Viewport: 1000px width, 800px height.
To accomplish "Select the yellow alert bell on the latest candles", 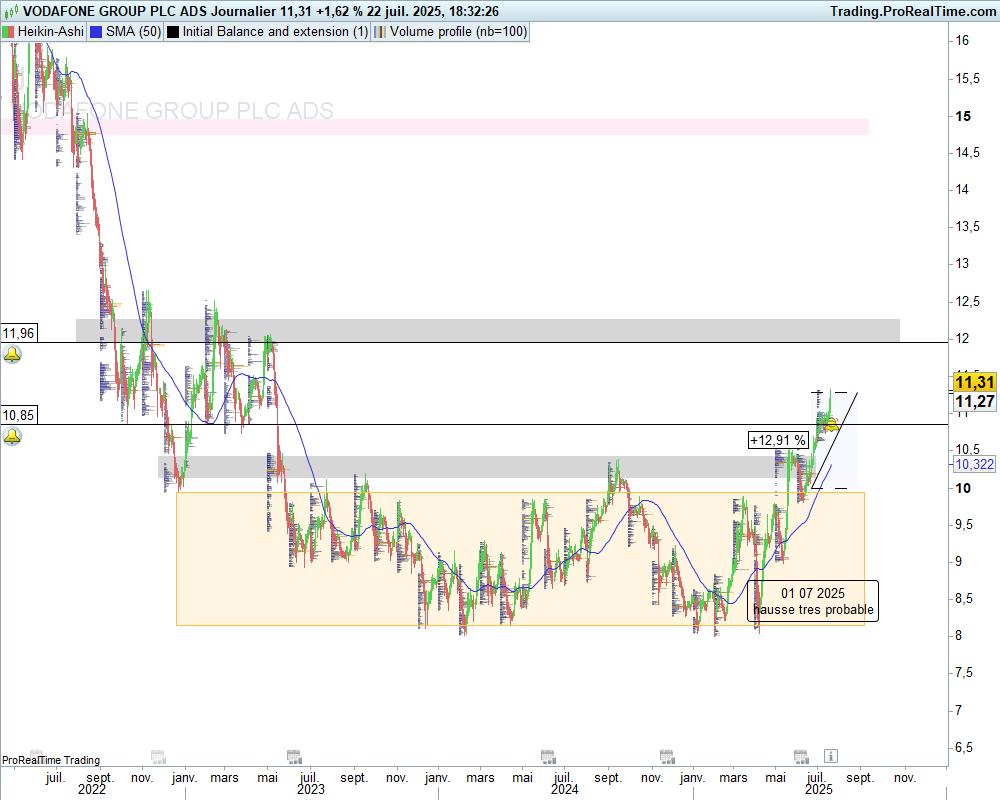I will tap(829, 424).
